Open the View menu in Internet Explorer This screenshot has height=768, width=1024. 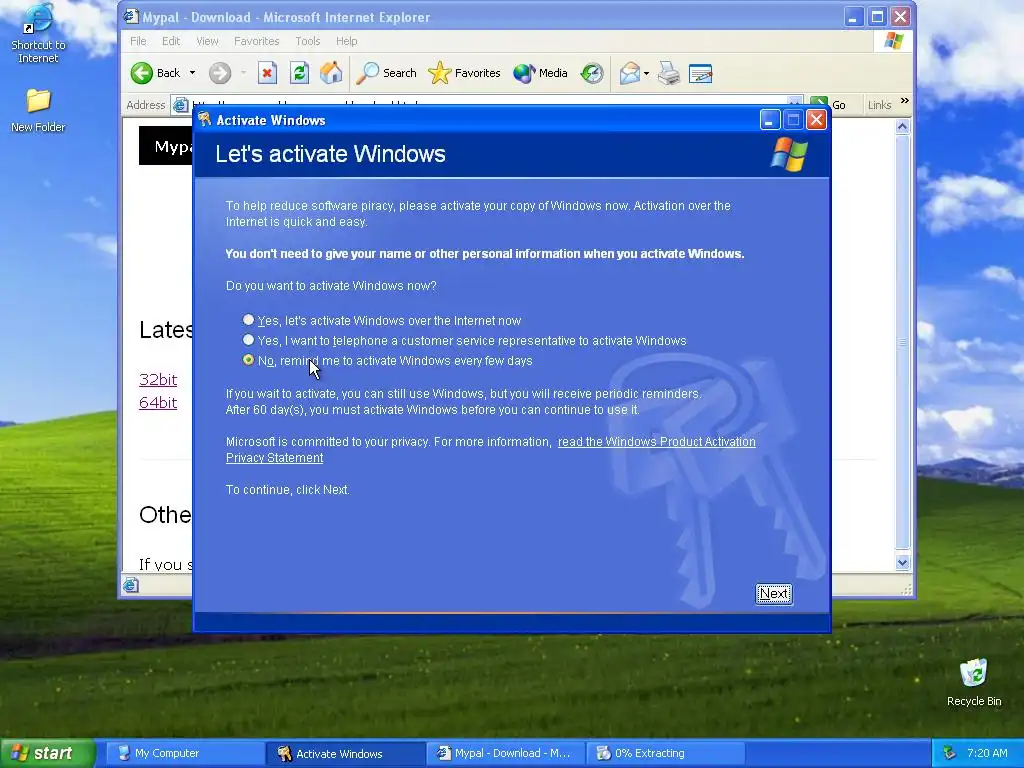[207, 41]
